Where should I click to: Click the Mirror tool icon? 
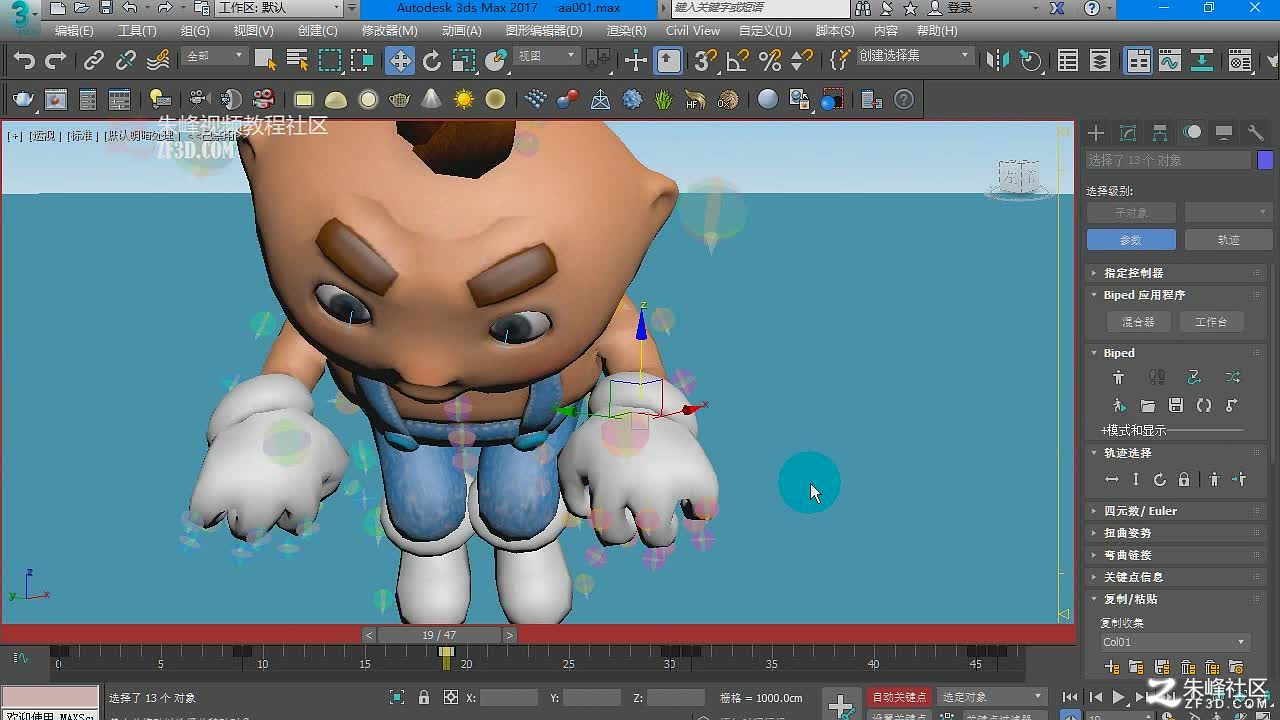tap(998, 61)
